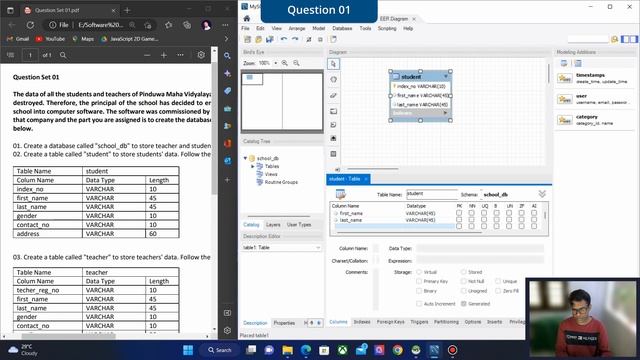
Task: Click the open model folder icon
Action: pyautogui.click(x=258, y=40)
